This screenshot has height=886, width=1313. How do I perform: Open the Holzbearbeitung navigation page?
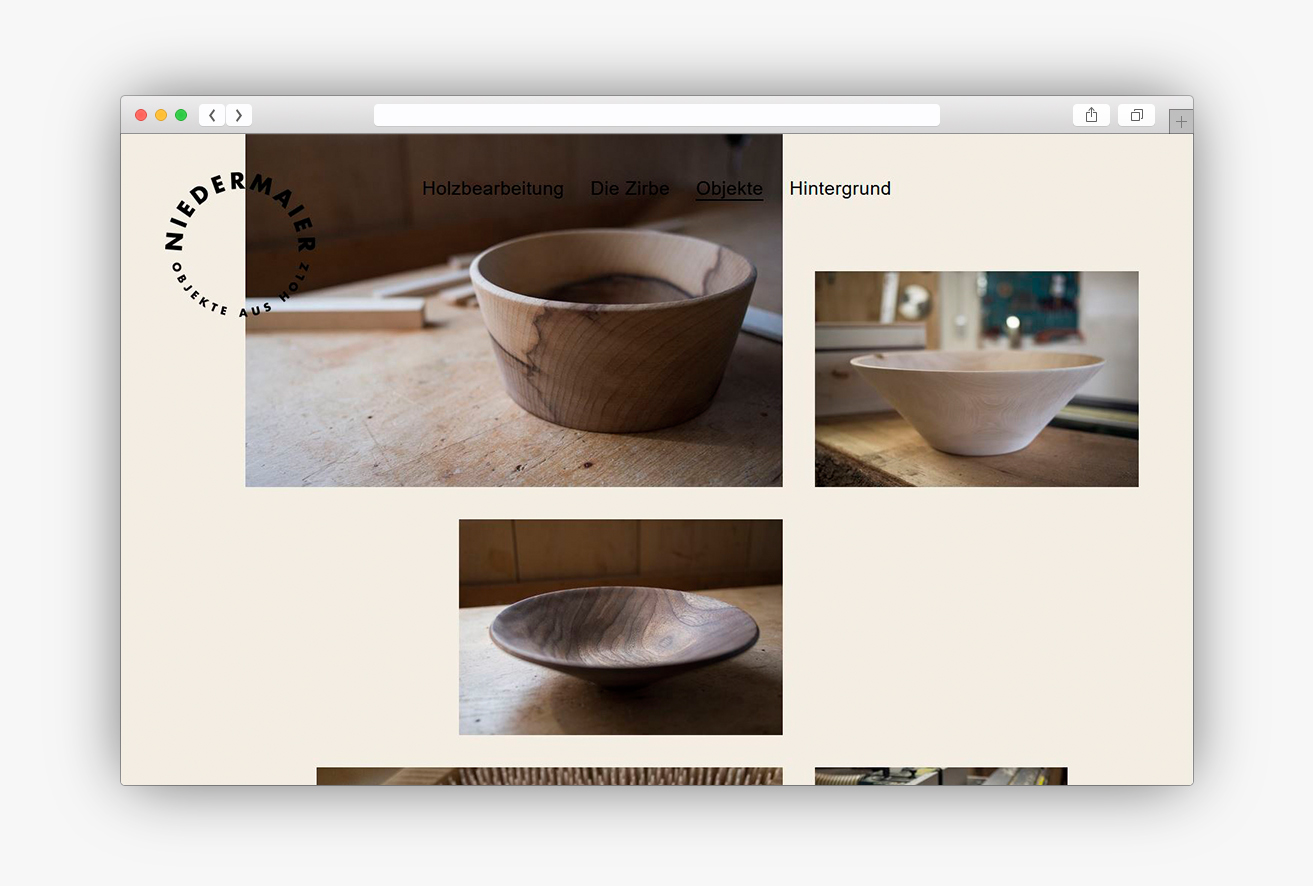tap(492, 188)
